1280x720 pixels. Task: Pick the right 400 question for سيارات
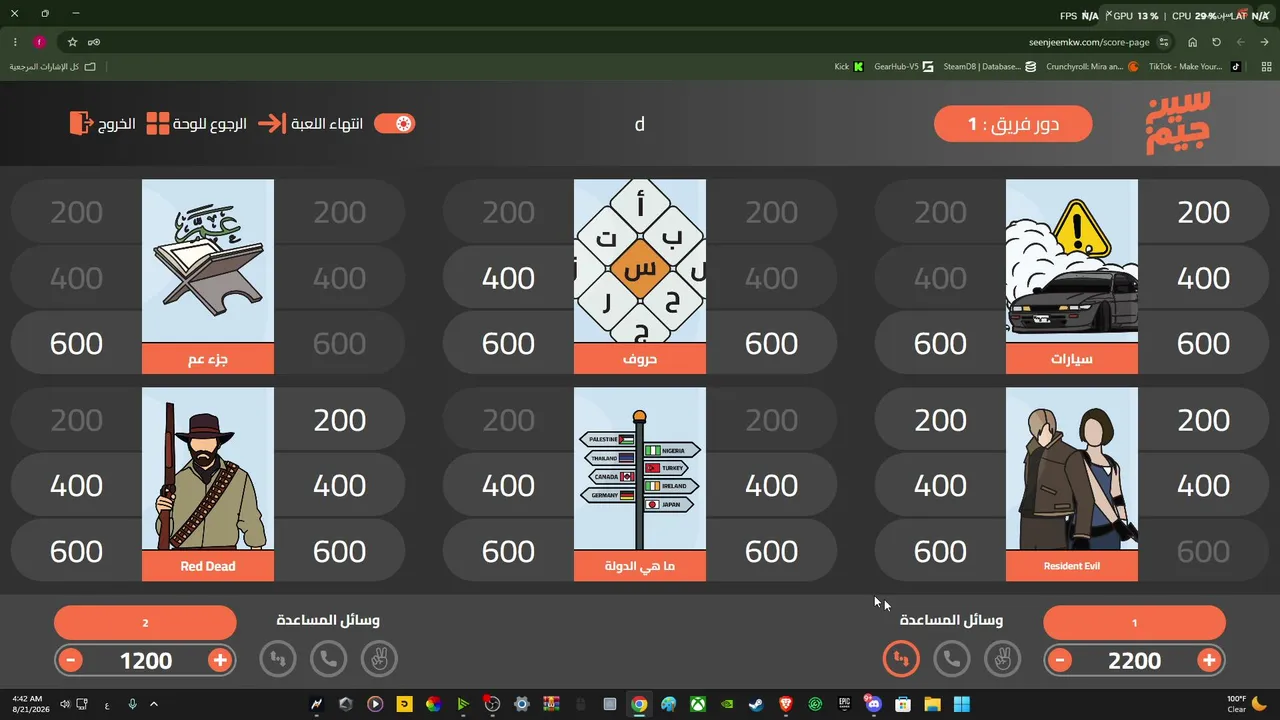tap(1203, 278)
